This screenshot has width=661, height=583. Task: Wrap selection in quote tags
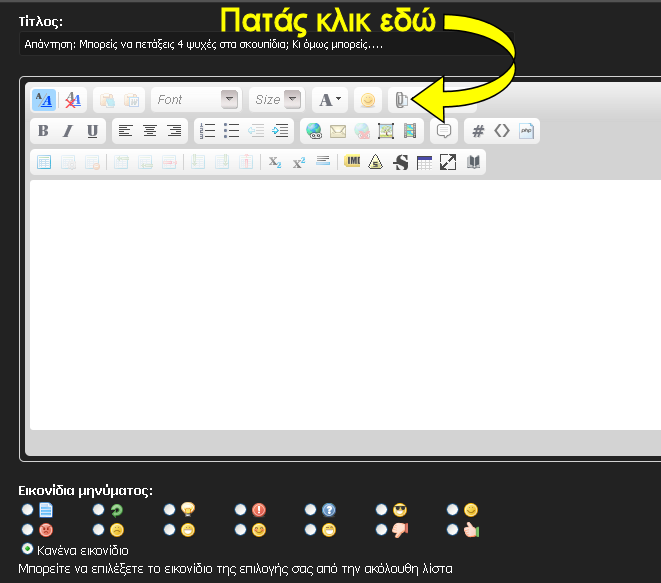pos(443,131)
